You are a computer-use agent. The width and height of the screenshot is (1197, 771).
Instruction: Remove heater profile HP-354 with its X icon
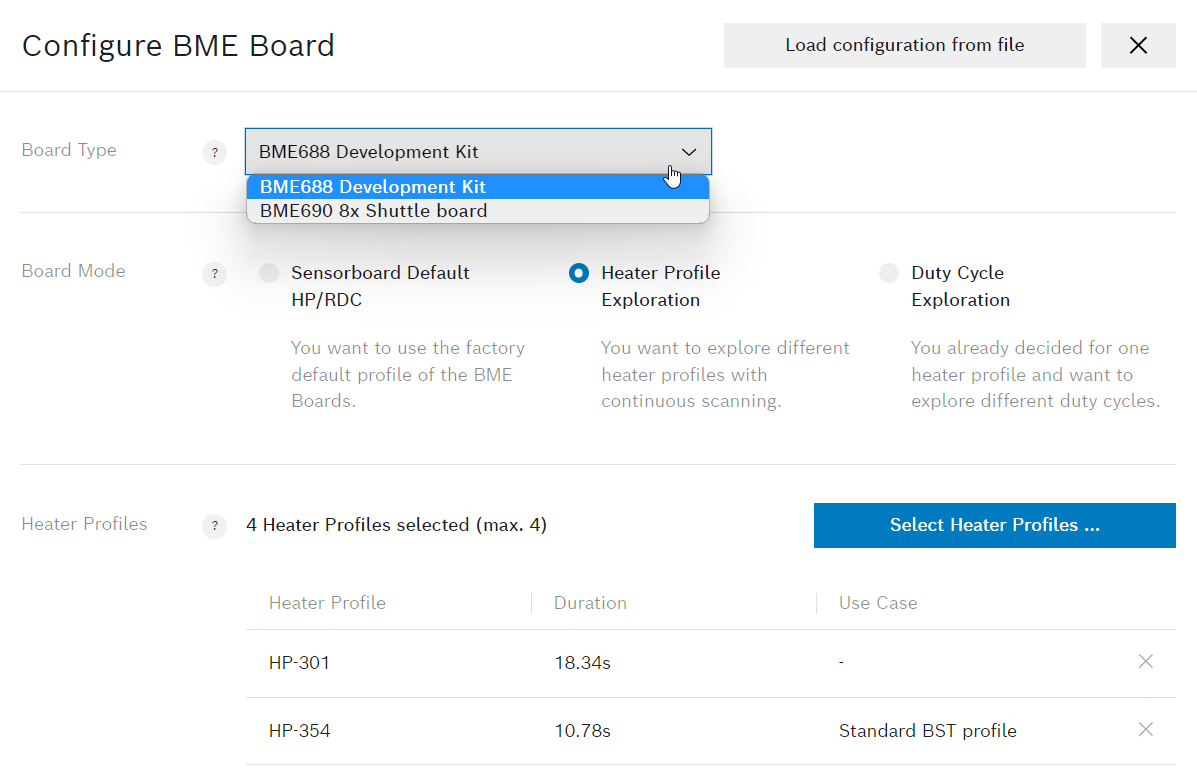[x=1145, y=730]
